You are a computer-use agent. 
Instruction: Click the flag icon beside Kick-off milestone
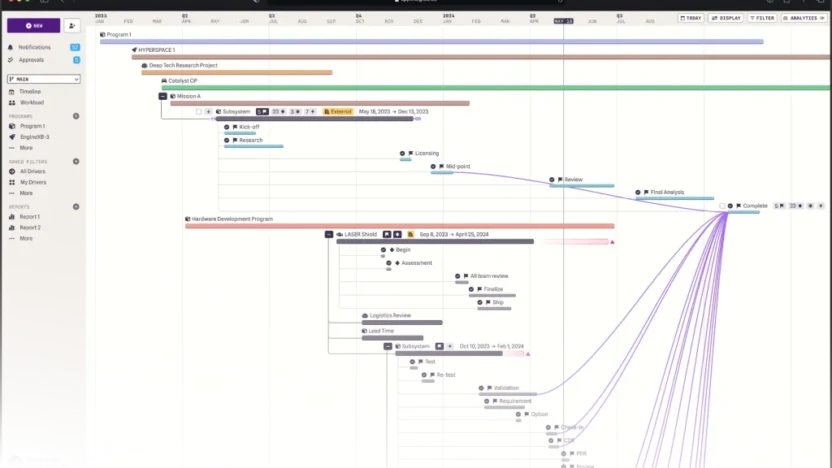[234, 127]
